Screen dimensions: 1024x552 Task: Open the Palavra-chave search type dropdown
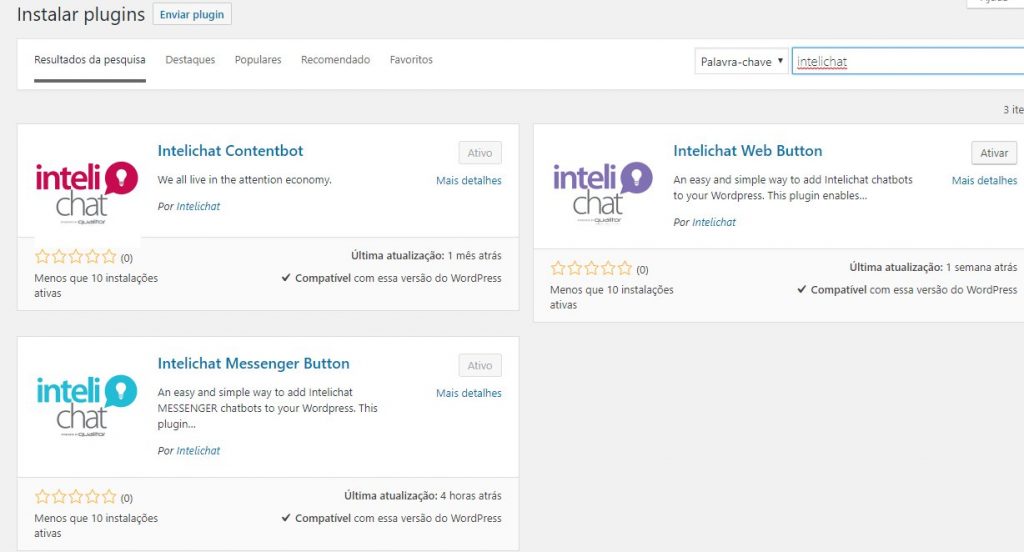pyautogui.click(x=741, y=61)
